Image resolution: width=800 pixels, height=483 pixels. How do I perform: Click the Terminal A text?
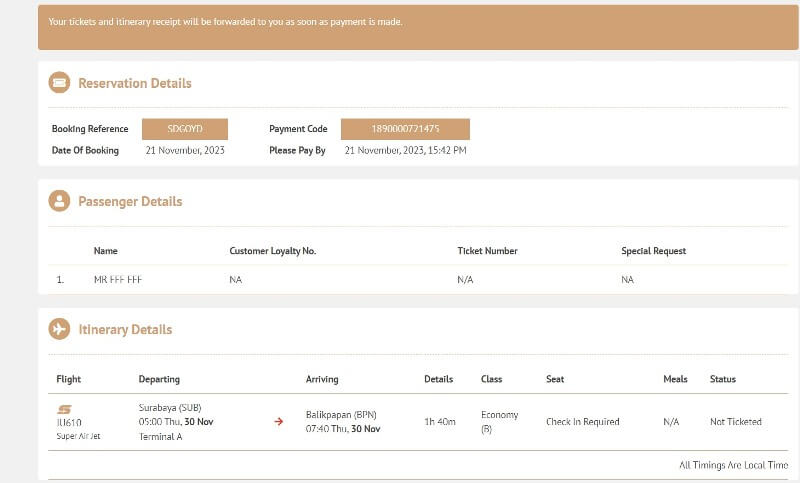tap(160, 437)
